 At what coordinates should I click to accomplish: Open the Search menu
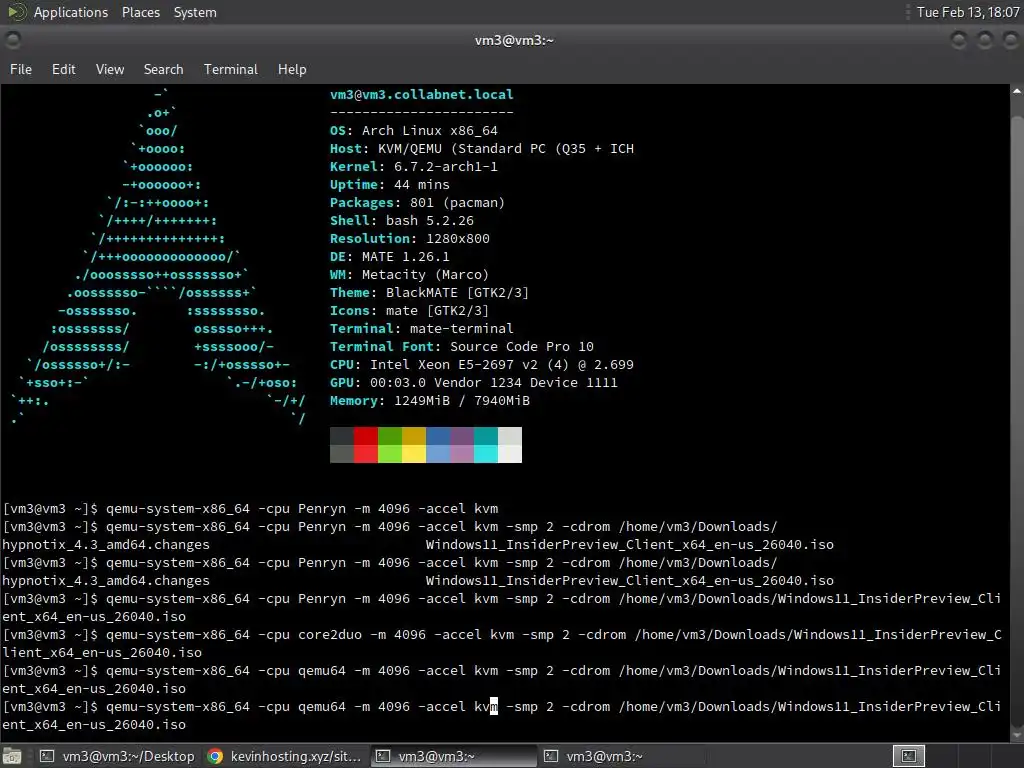point(163,69)
